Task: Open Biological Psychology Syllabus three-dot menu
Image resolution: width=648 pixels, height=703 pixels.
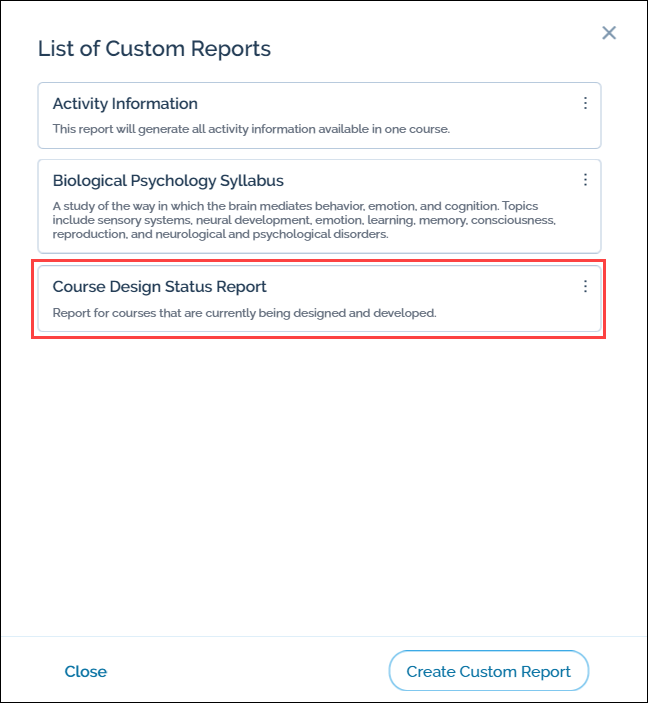Action: pyautogui.click(x=585, y=180)
